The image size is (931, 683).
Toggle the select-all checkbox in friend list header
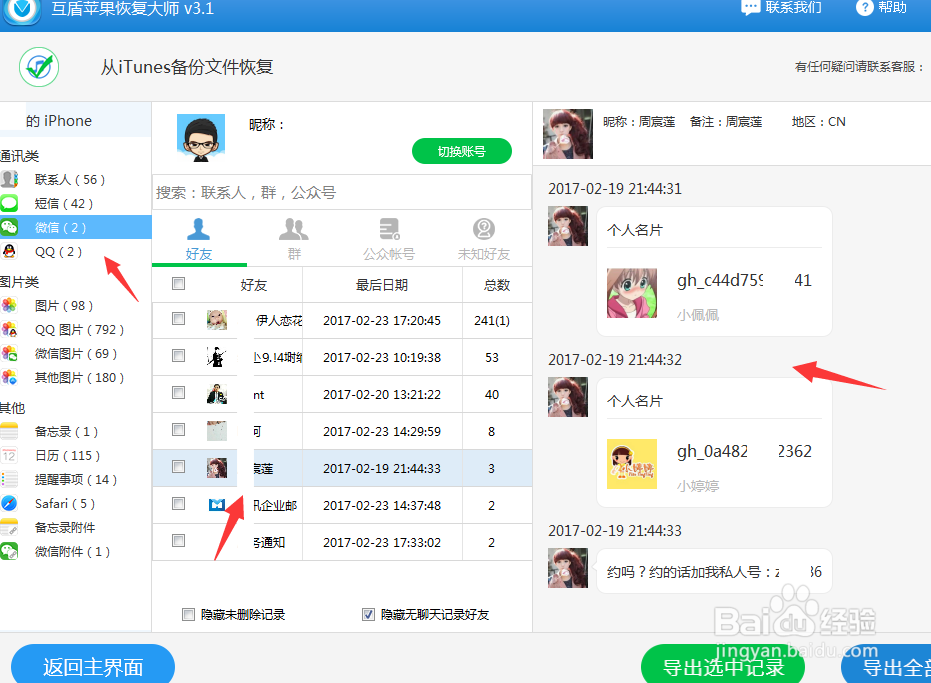point(180,283)
